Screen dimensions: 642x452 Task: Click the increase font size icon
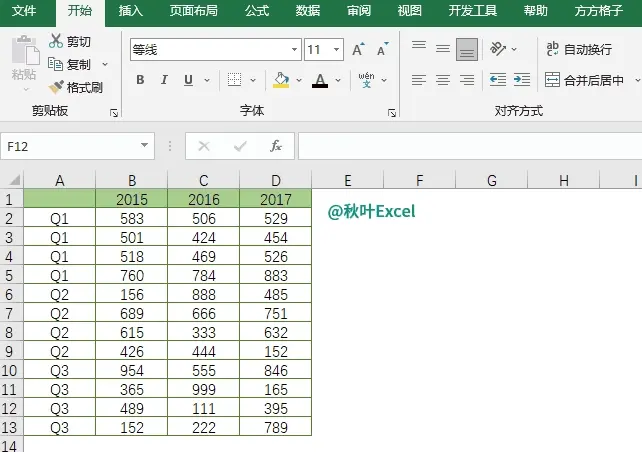coord(358,50)
